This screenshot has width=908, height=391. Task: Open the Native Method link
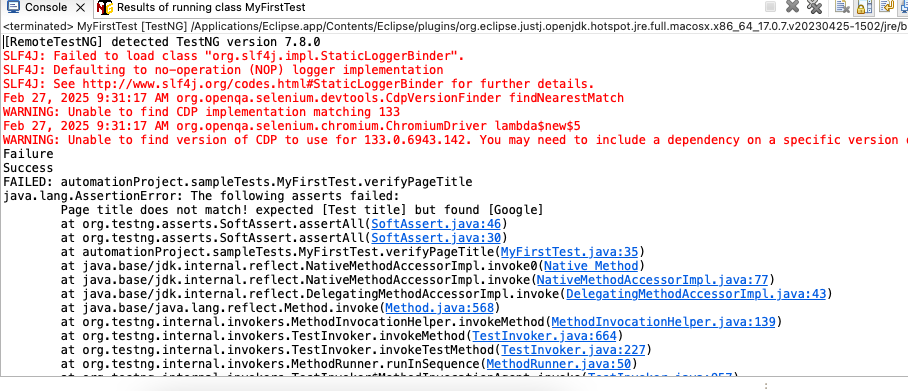point(591,265)
